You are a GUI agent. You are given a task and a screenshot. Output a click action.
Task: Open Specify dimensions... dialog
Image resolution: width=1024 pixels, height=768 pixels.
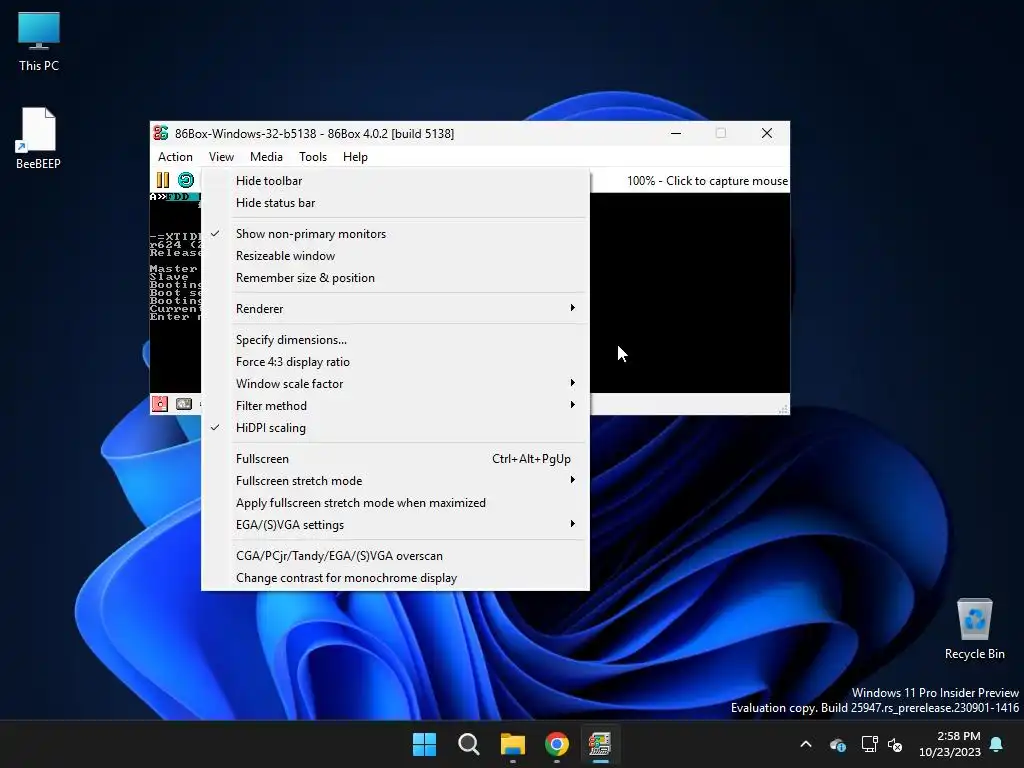[x=395, y=340]
